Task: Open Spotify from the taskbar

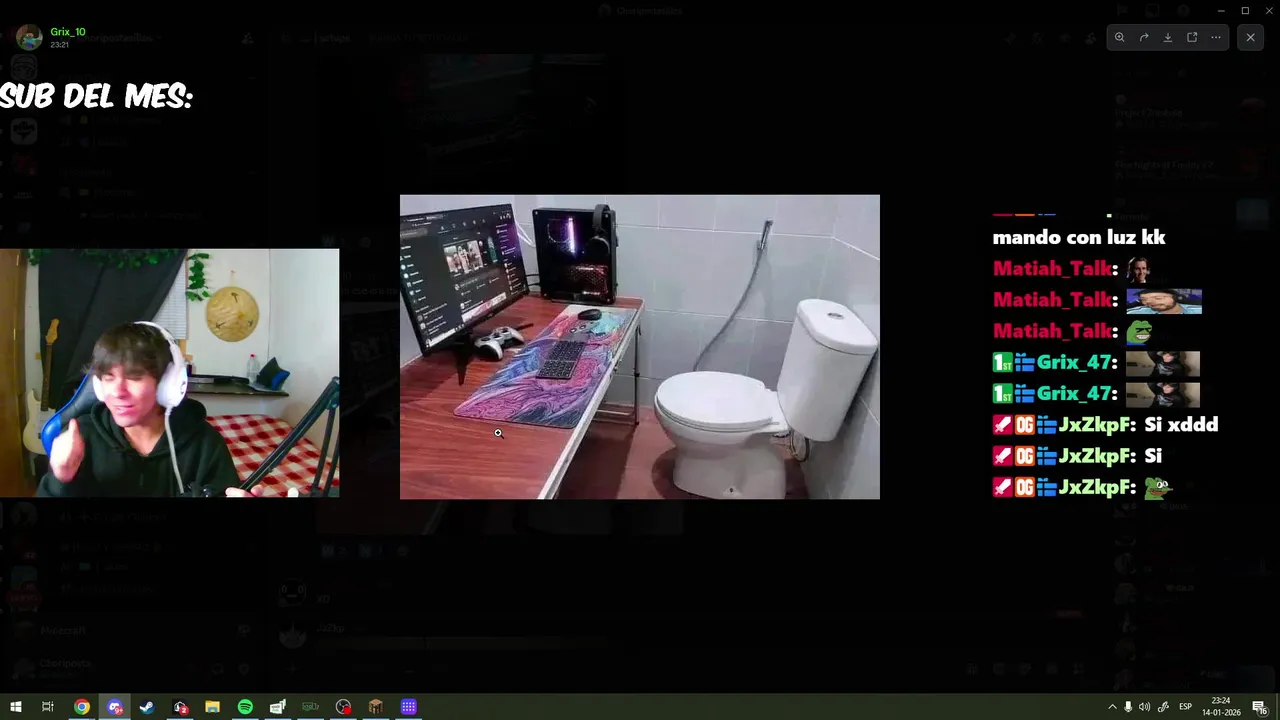Action: (245, 707)
